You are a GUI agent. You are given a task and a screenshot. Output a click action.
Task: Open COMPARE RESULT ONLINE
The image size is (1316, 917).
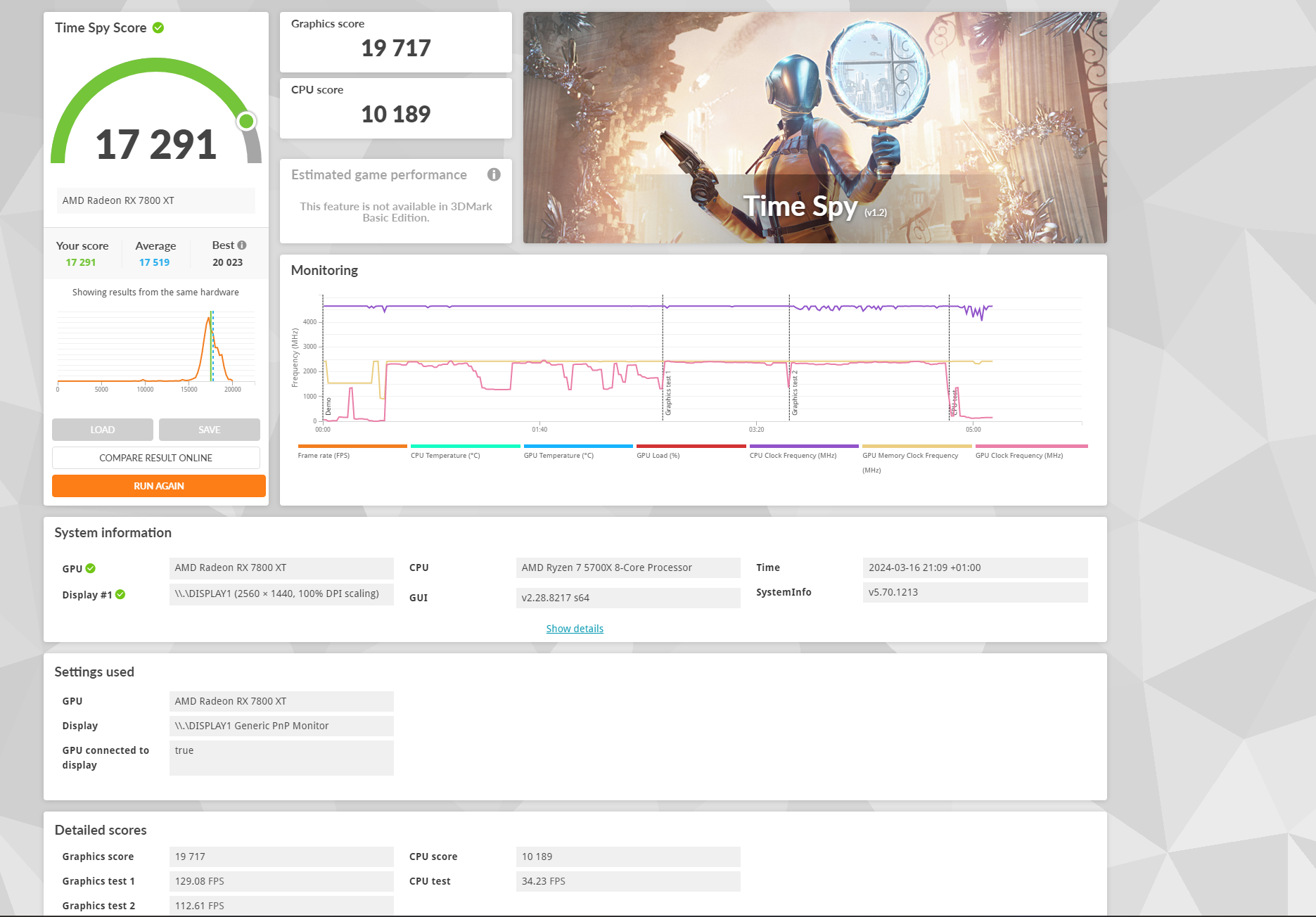pyautogui.click(x=156, y=458)
